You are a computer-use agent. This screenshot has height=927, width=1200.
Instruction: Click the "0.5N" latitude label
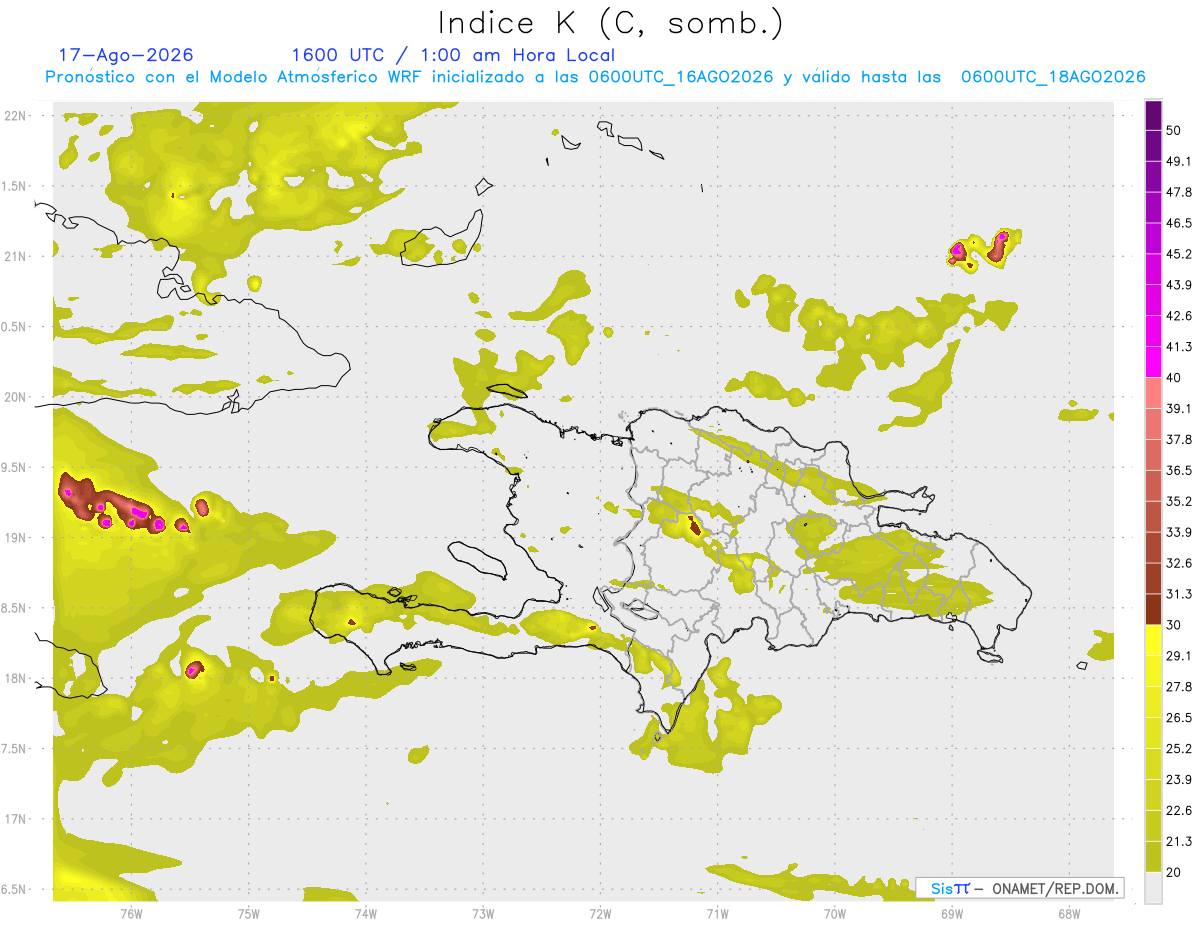pyautogui.click(x=15, y=327)
